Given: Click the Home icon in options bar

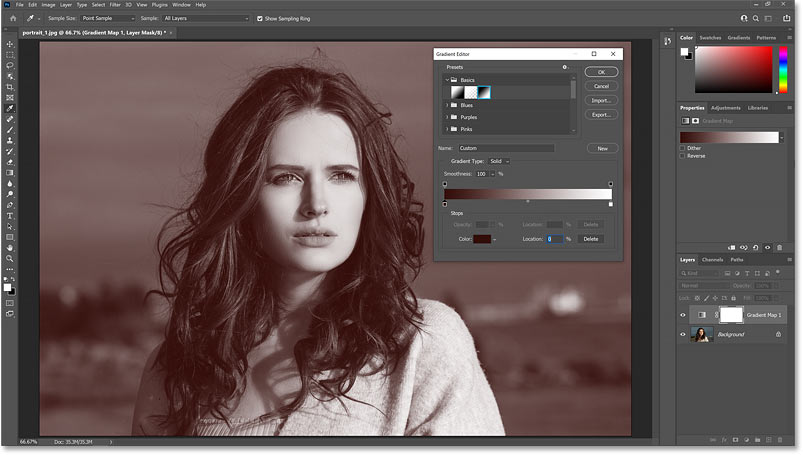Looking at the screenshot, I should 13,18.
